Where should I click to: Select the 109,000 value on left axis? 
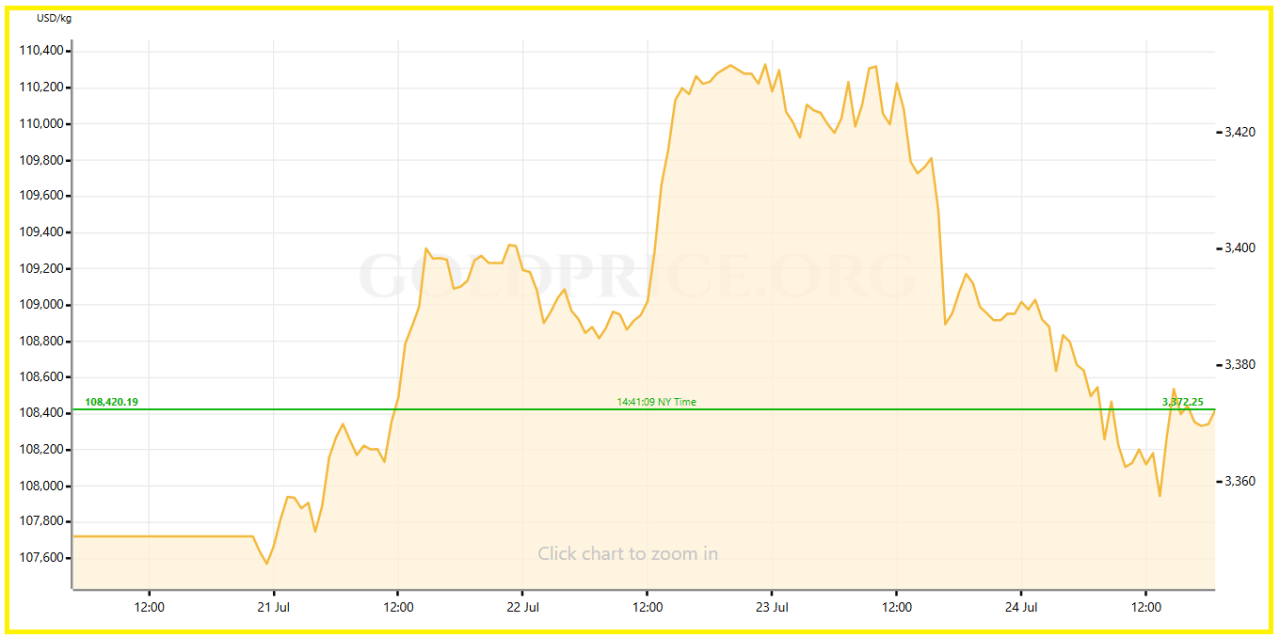(42, 305)
